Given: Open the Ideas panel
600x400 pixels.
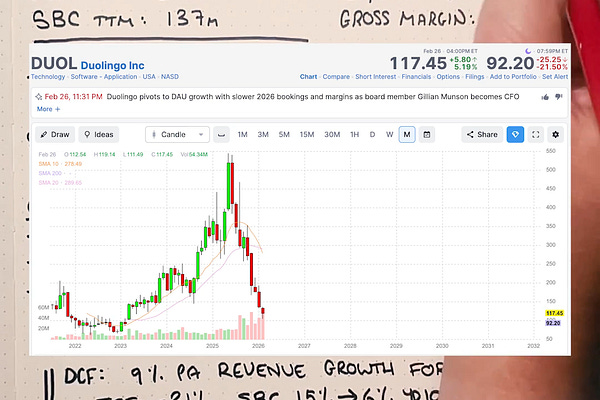Looking at the screenshot, I should point(99,135).
